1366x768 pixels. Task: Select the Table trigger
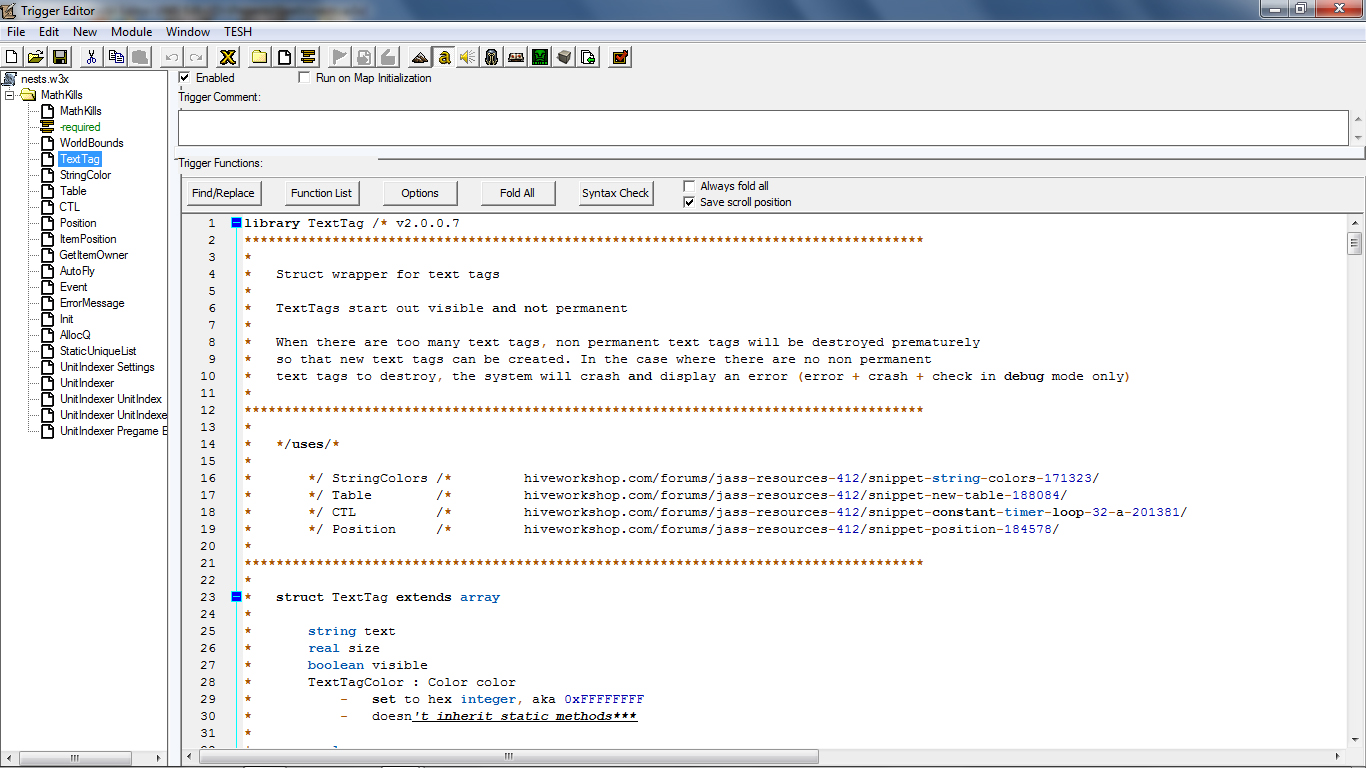tap(73, 191)
